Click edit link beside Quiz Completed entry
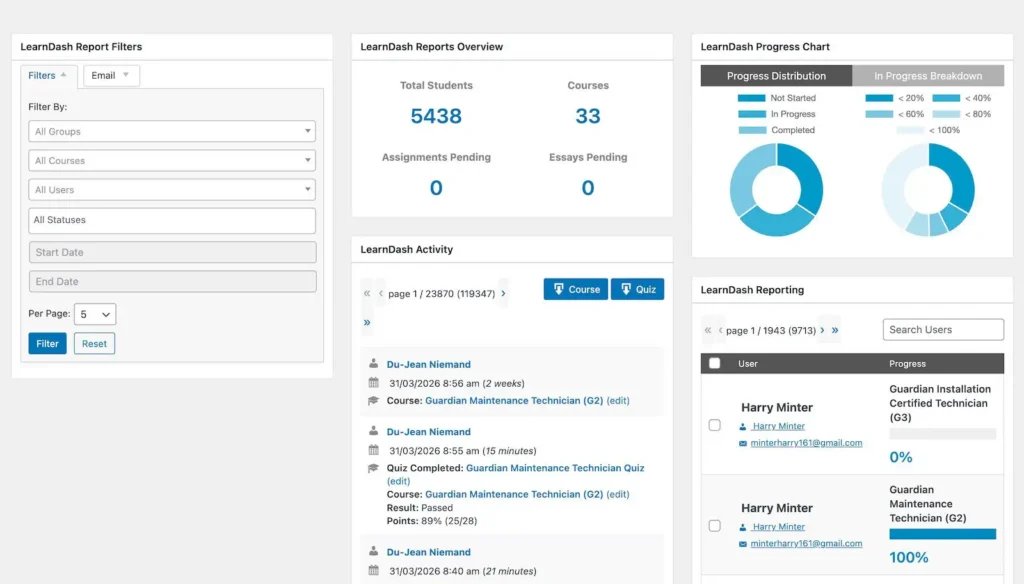This screenshot has width=1024, height=584. (398, 481)
